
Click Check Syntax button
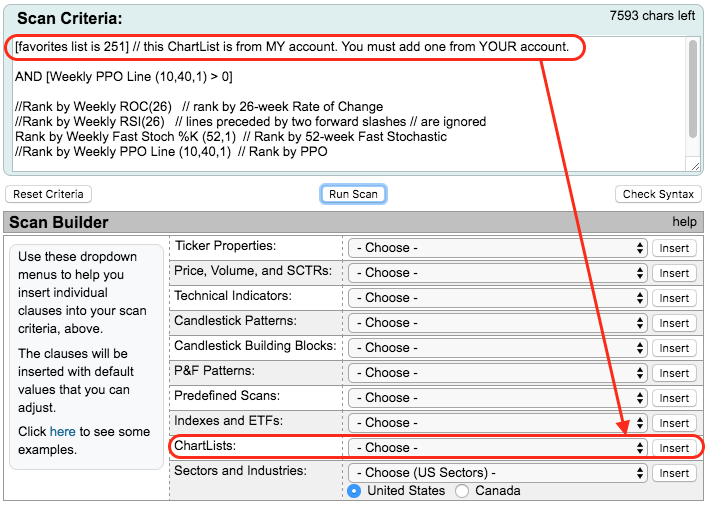coord(658,194)
